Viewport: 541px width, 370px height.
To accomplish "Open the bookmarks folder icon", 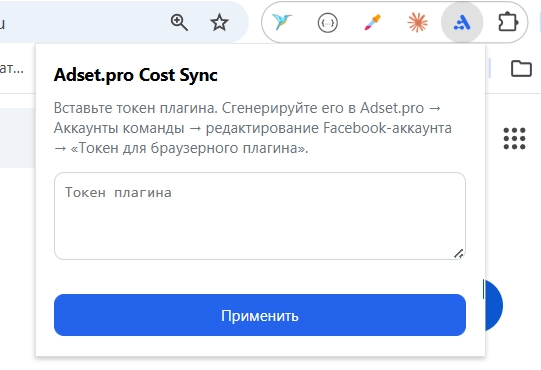I will click(x=521, y=68).
